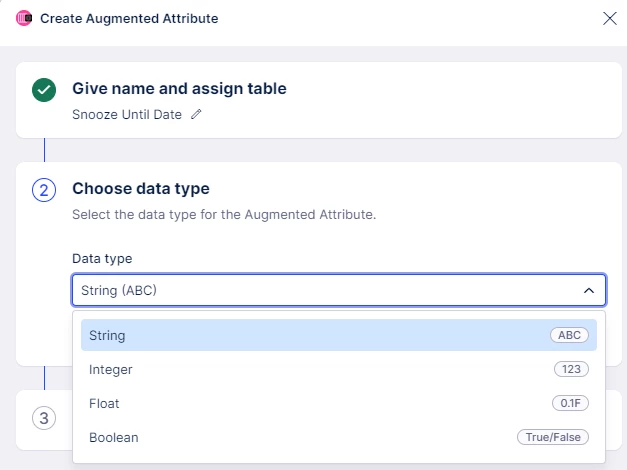This screenshot has height=470, width=627.
Task: Click the Give name and assign table heading
Action: coord(179,89)
